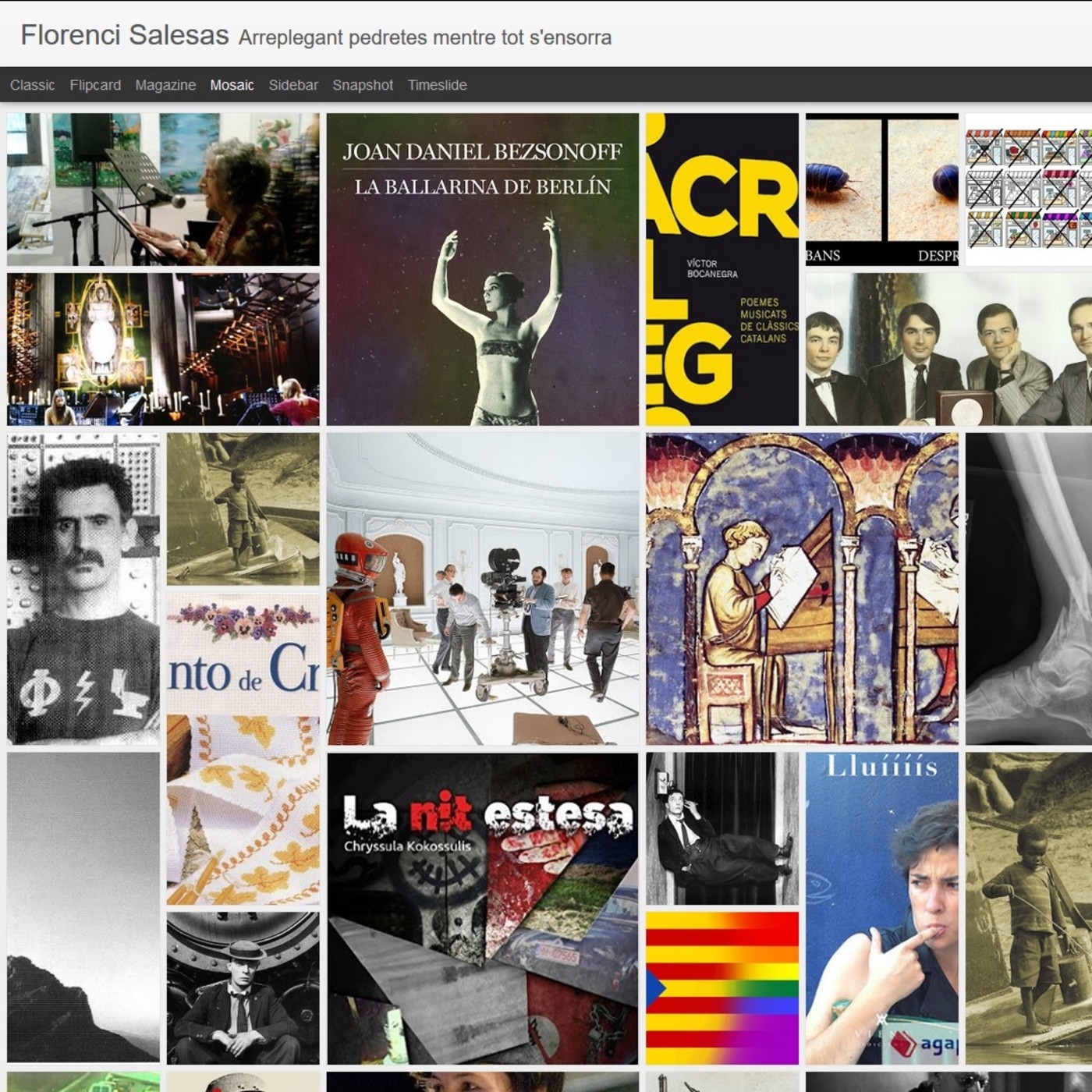Select the Mosaic view tab
This screenshot has width=1092, height=1092.
232,85
